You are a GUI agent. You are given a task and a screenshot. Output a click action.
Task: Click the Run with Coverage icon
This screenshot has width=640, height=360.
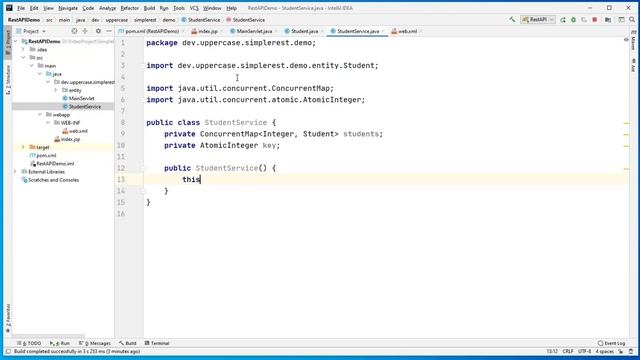tap(584, 20)
